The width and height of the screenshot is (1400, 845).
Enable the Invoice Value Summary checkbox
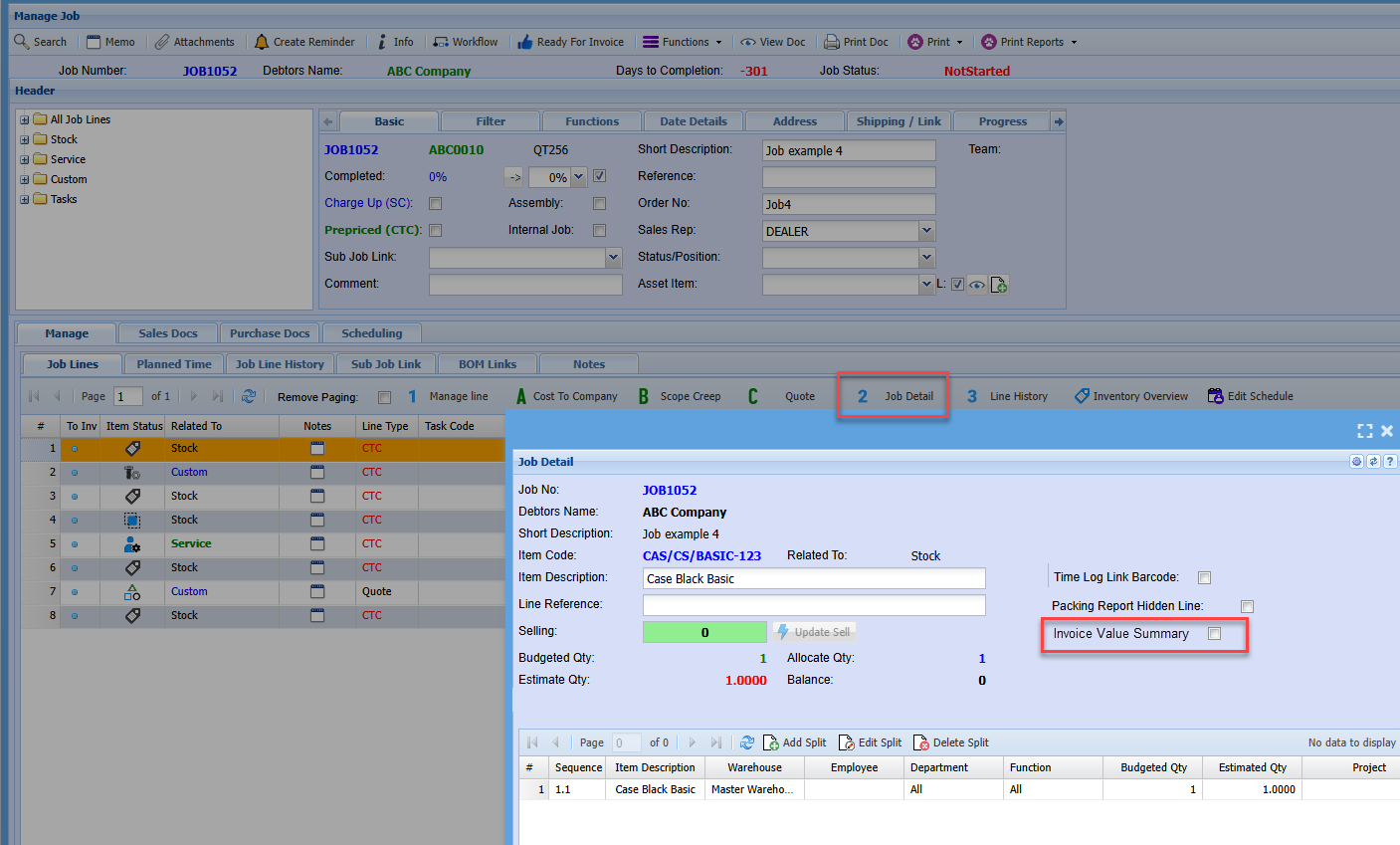coord(1214,634)
